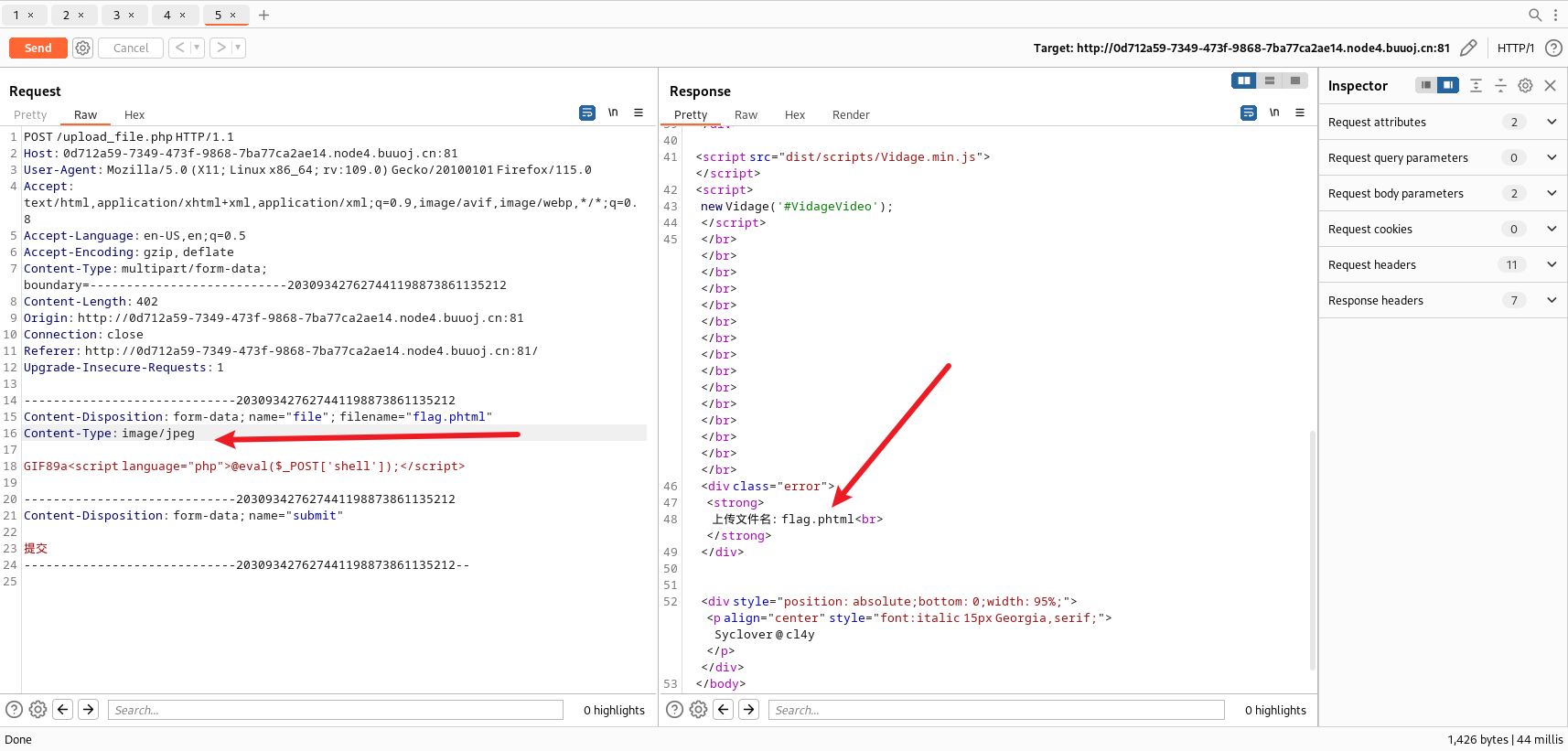
Task: Toggle word wrap in Response panel
Action: 1249,113
